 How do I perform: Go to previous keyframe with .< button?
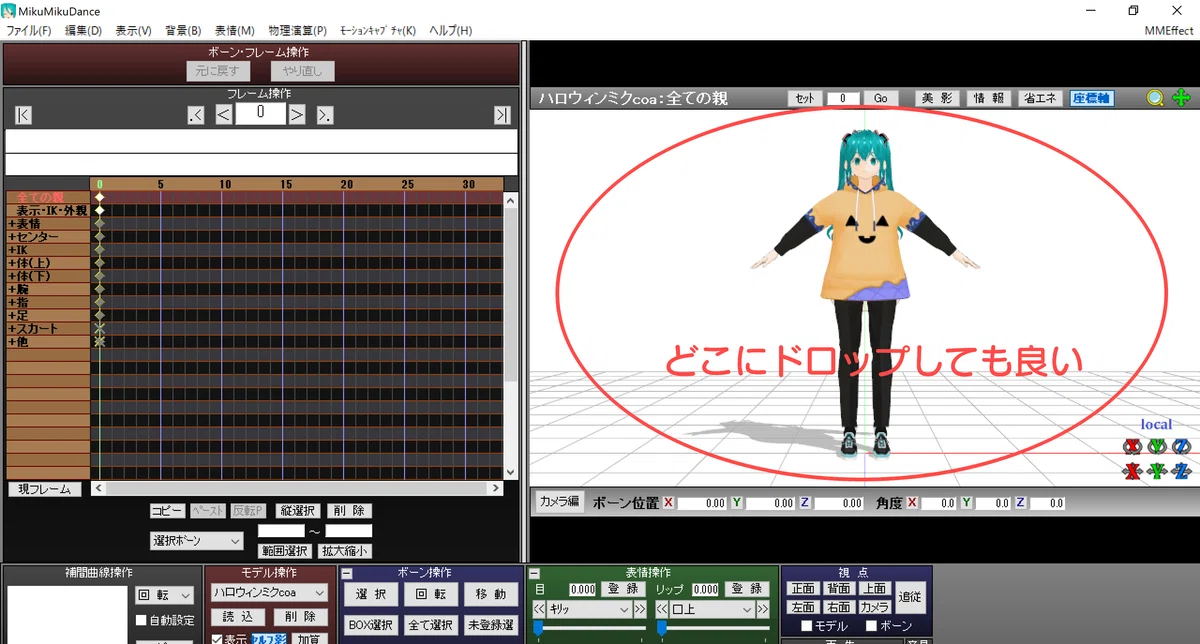[196, 115]
